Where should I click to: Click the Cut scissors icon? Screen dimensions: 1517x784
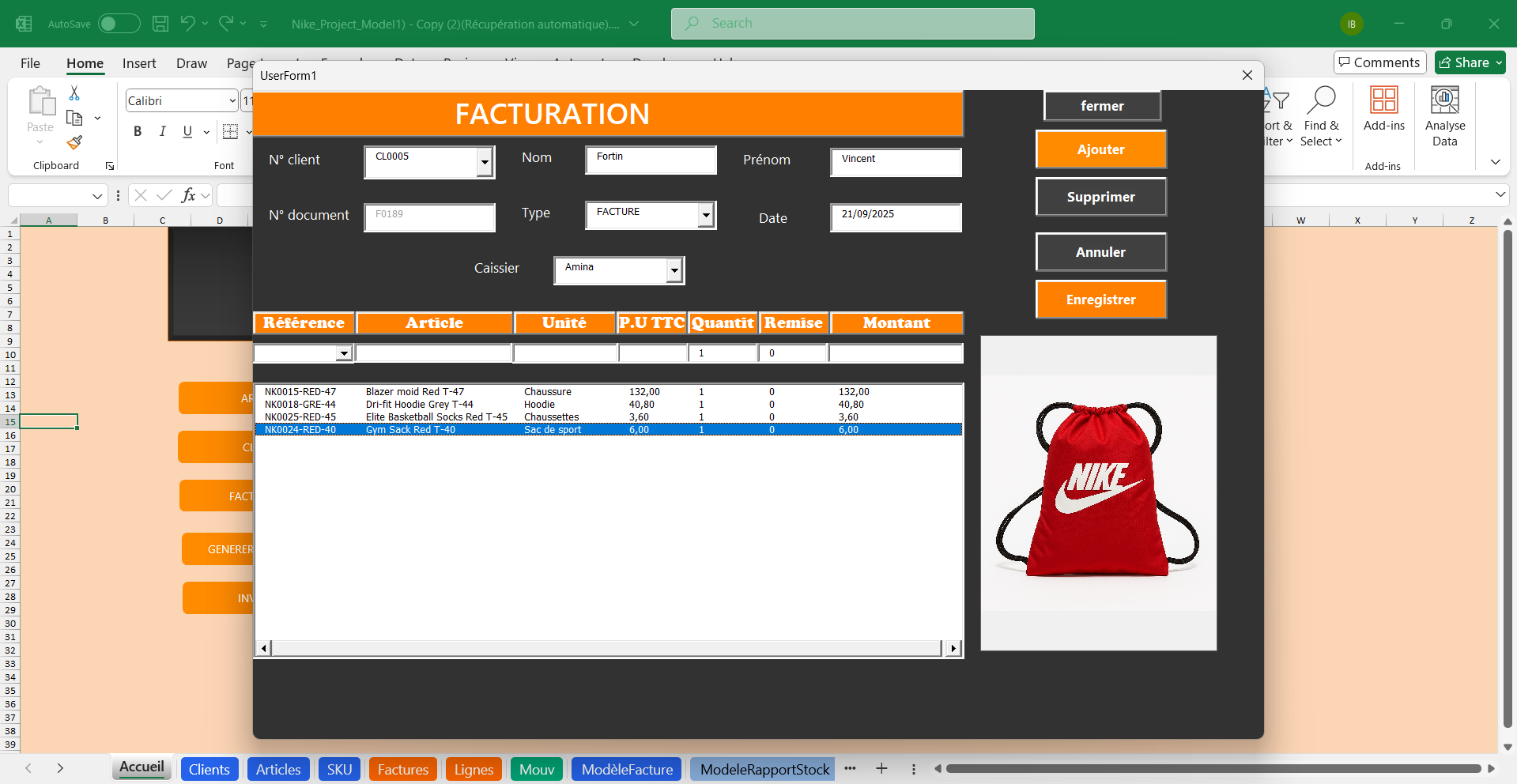coord(74,92)
